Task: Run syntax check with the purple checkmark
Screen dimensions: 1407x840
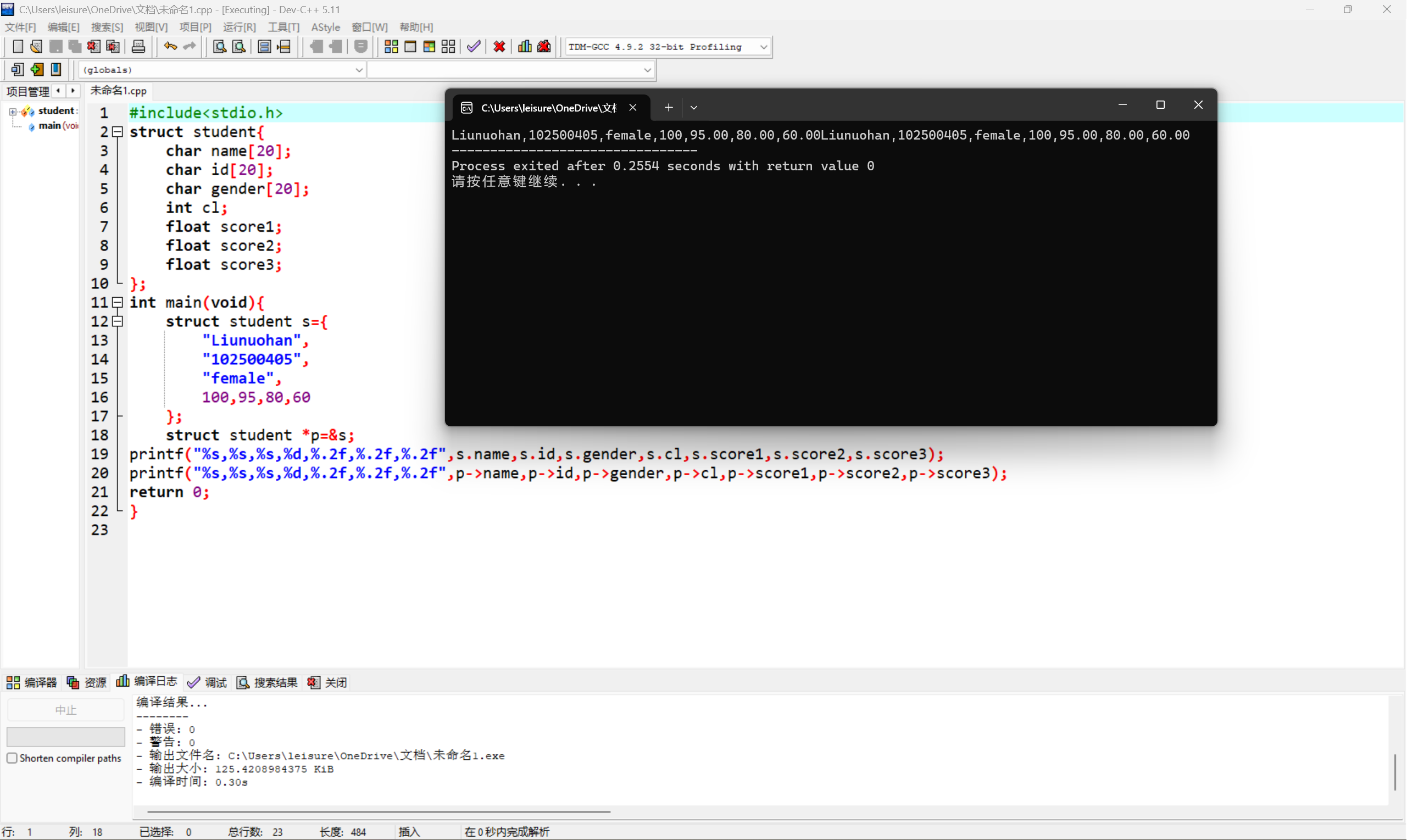Action: (x=473, y=46)
